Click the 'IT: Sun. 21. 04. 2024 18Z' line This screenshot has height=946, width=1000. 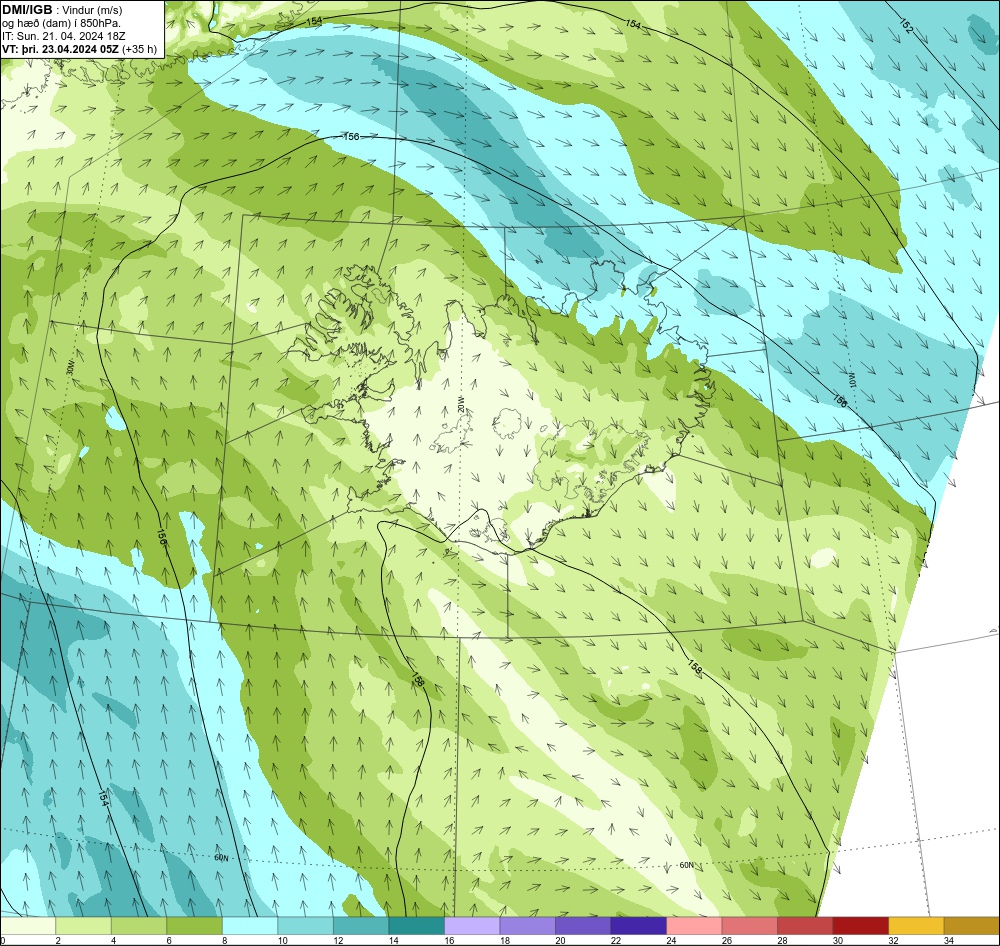[66, 36]
